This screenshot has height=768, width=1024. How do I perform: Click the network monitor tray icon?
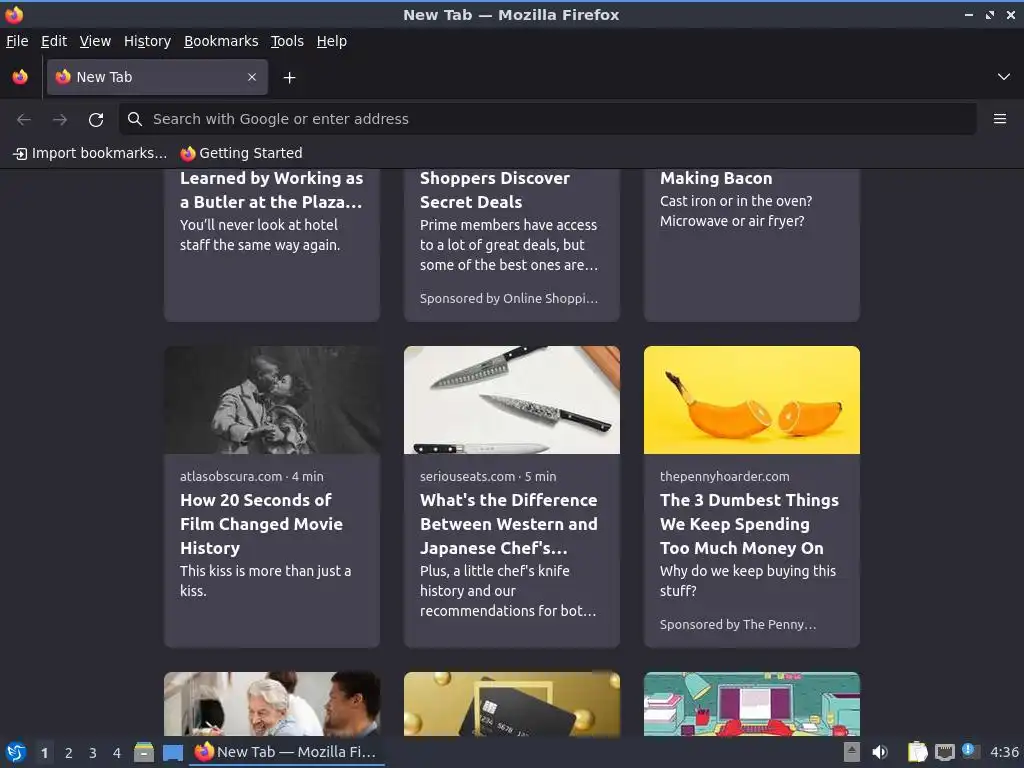click(944, 752)
